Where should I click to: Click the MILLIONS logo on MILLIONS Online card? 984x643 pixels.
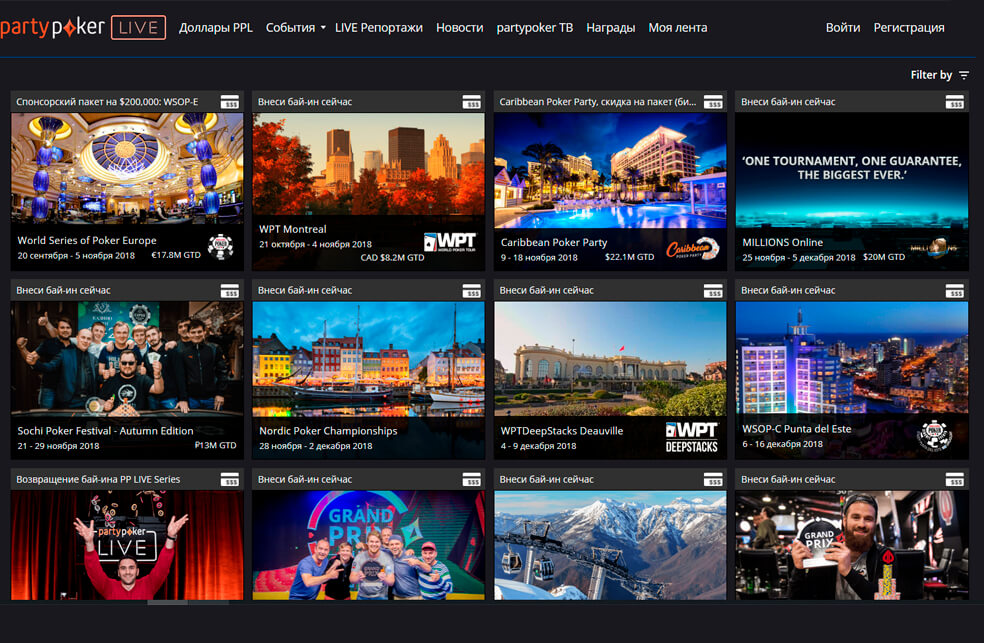coord(934,248)
